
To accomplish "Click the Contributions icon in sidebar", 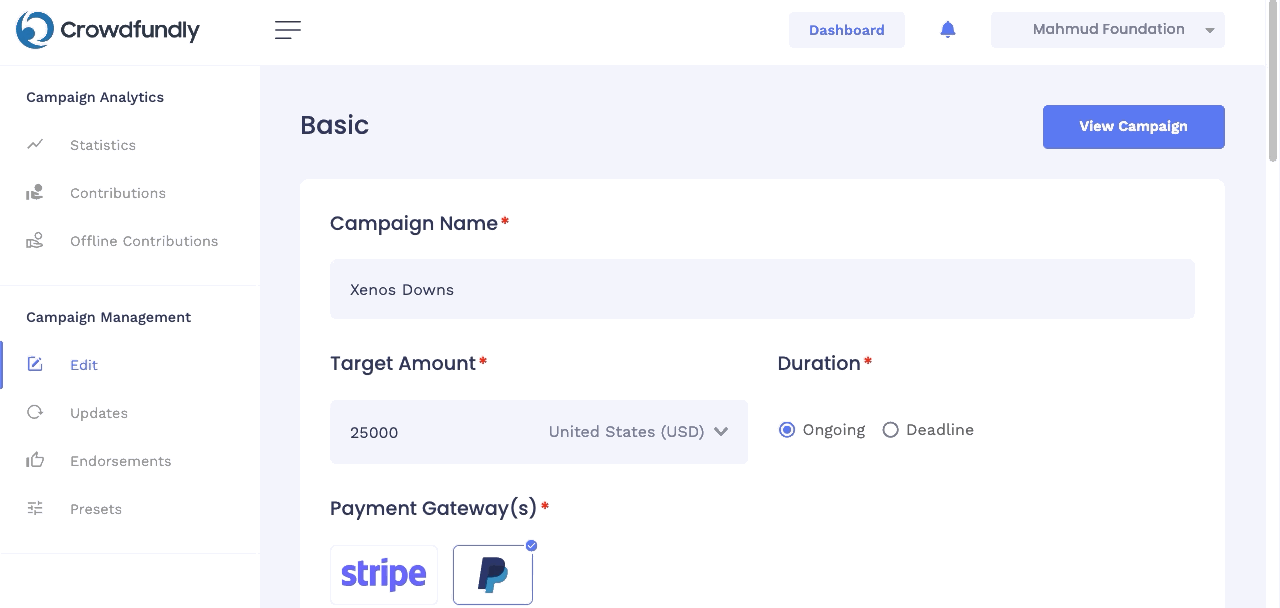I will (35, 192).
